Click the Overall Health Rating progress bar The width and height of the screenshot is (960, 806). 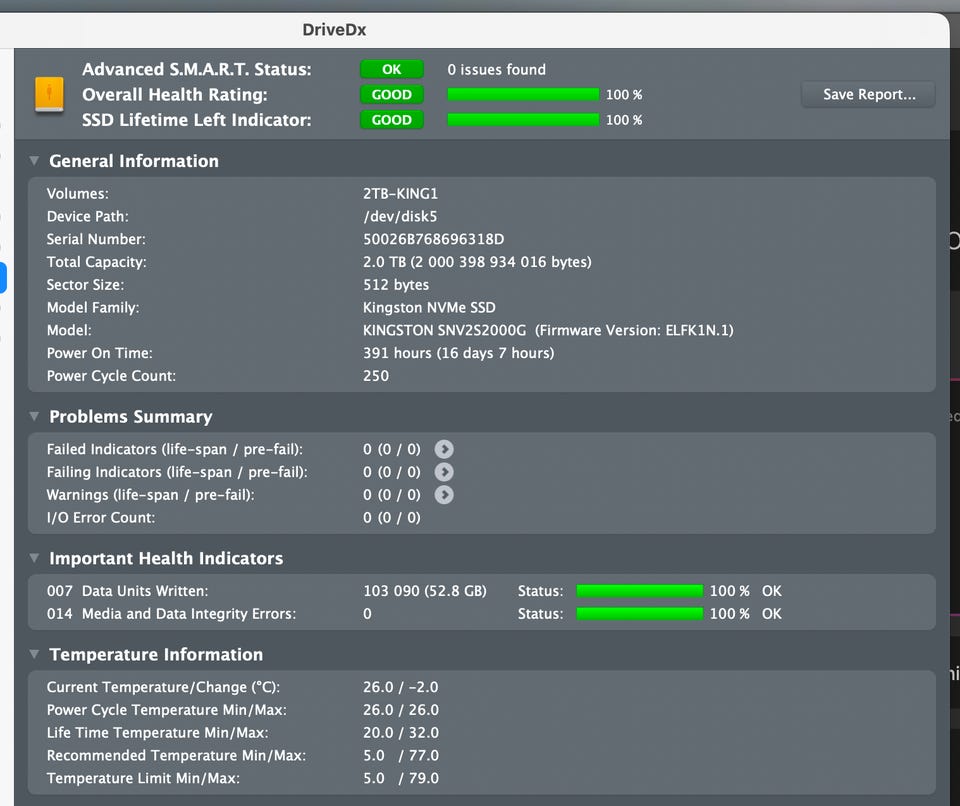[523, 94]
